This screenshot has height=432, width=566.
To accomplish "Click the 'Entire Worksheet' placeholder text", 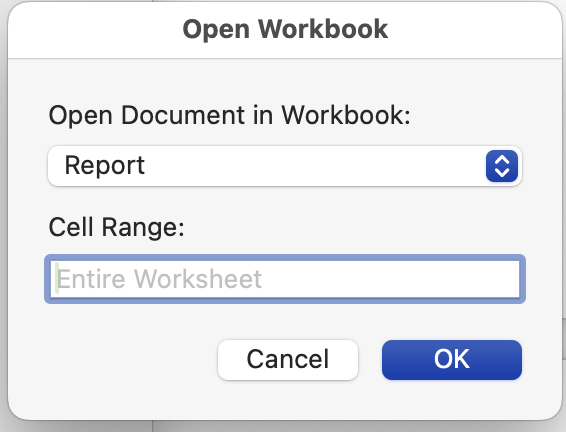I will (x=159, y=279).
